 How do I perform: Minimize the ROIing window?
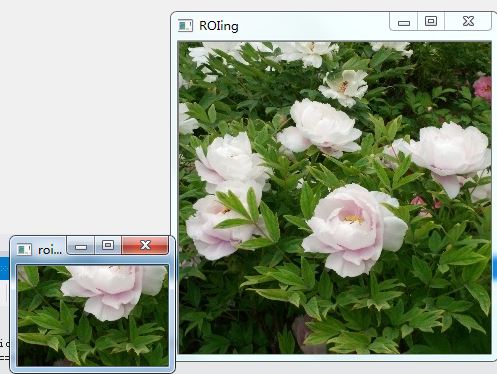pos(404,22)
